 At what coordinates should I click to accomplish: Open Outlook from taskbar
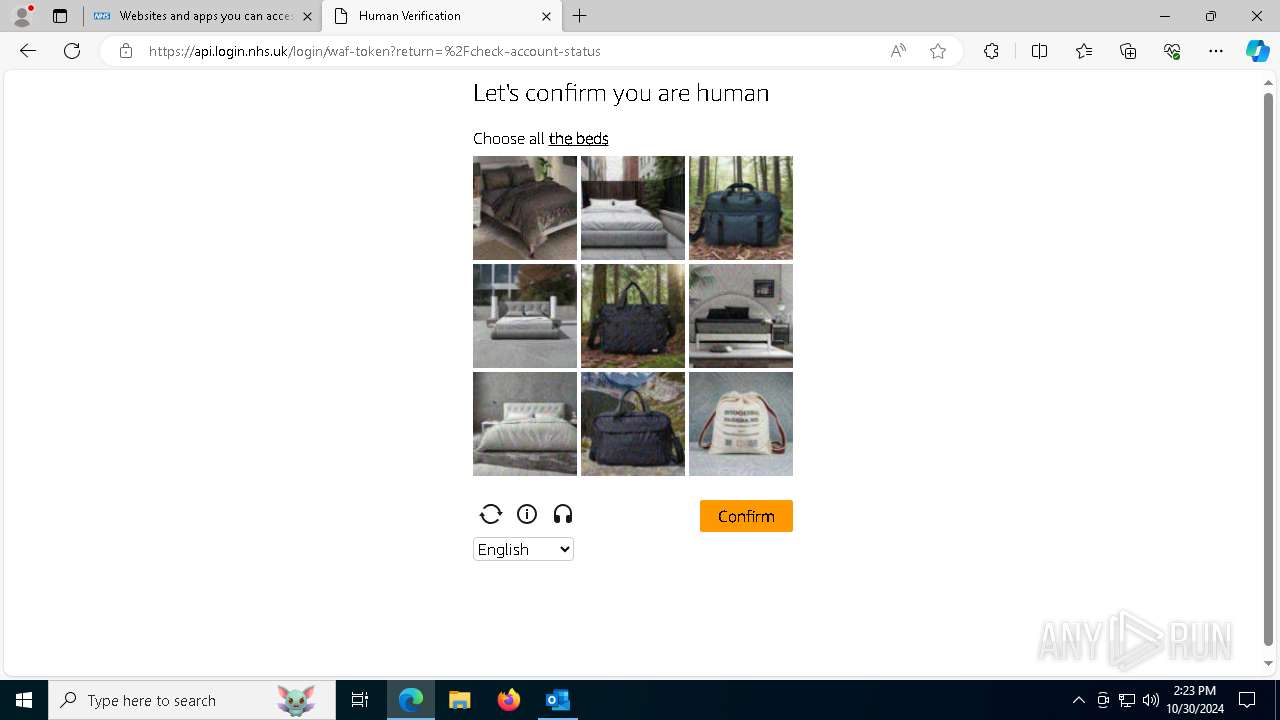point(558,700)
